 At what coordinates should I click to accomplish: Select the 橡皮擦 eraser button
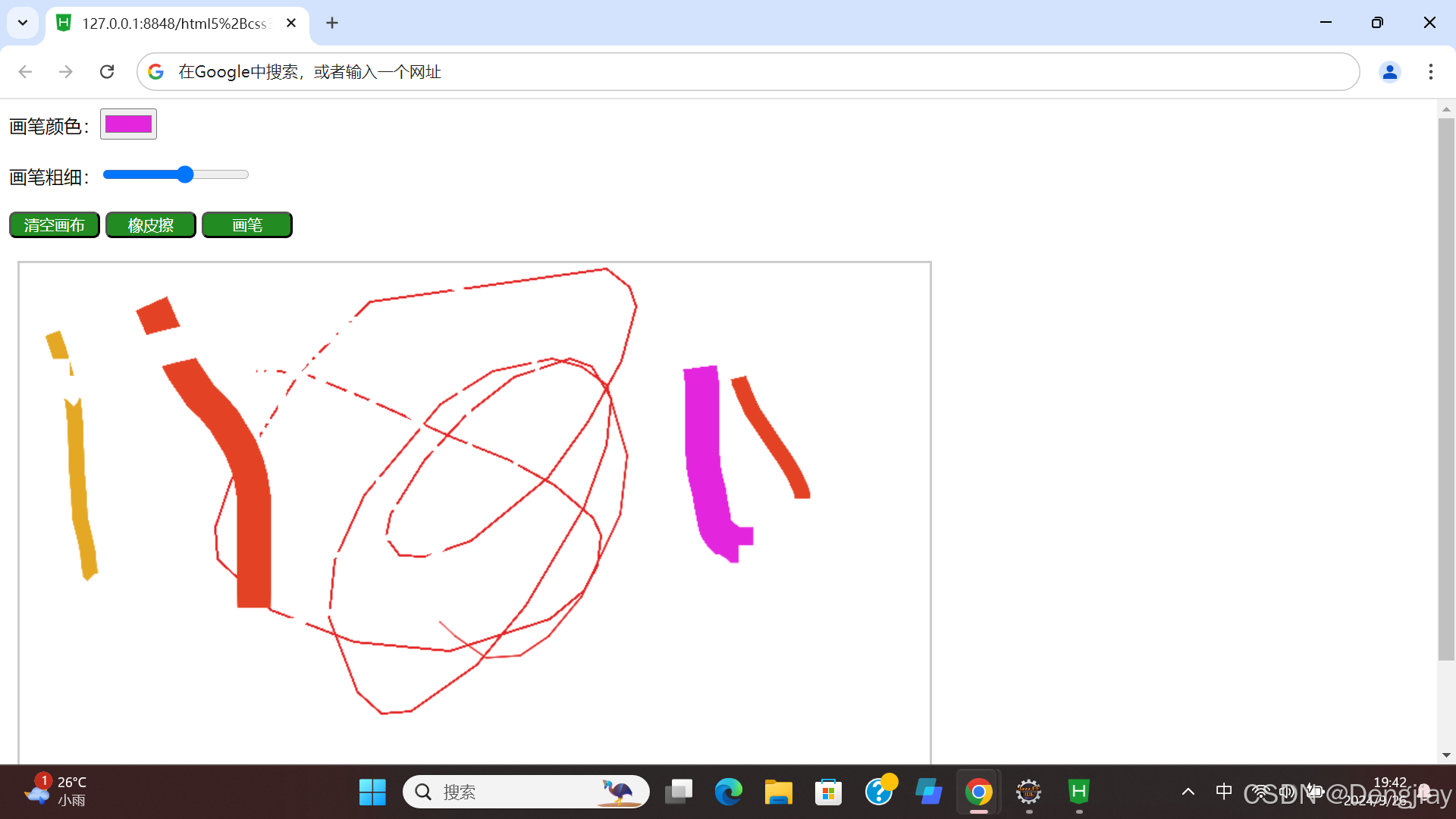[x=150, y=225]
